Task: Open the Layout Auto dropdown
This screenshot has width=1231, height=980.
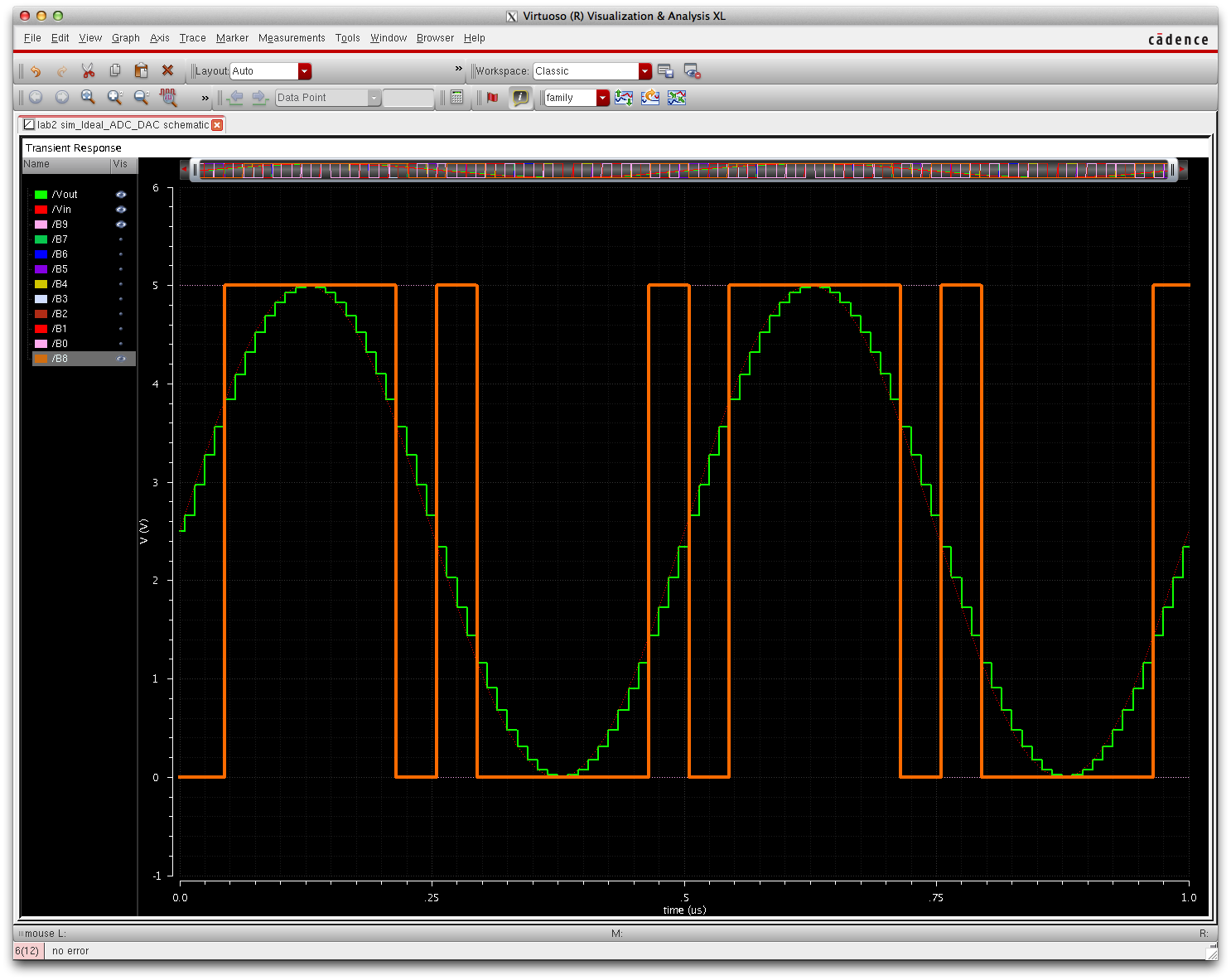Action: click(x=304, y=71)
